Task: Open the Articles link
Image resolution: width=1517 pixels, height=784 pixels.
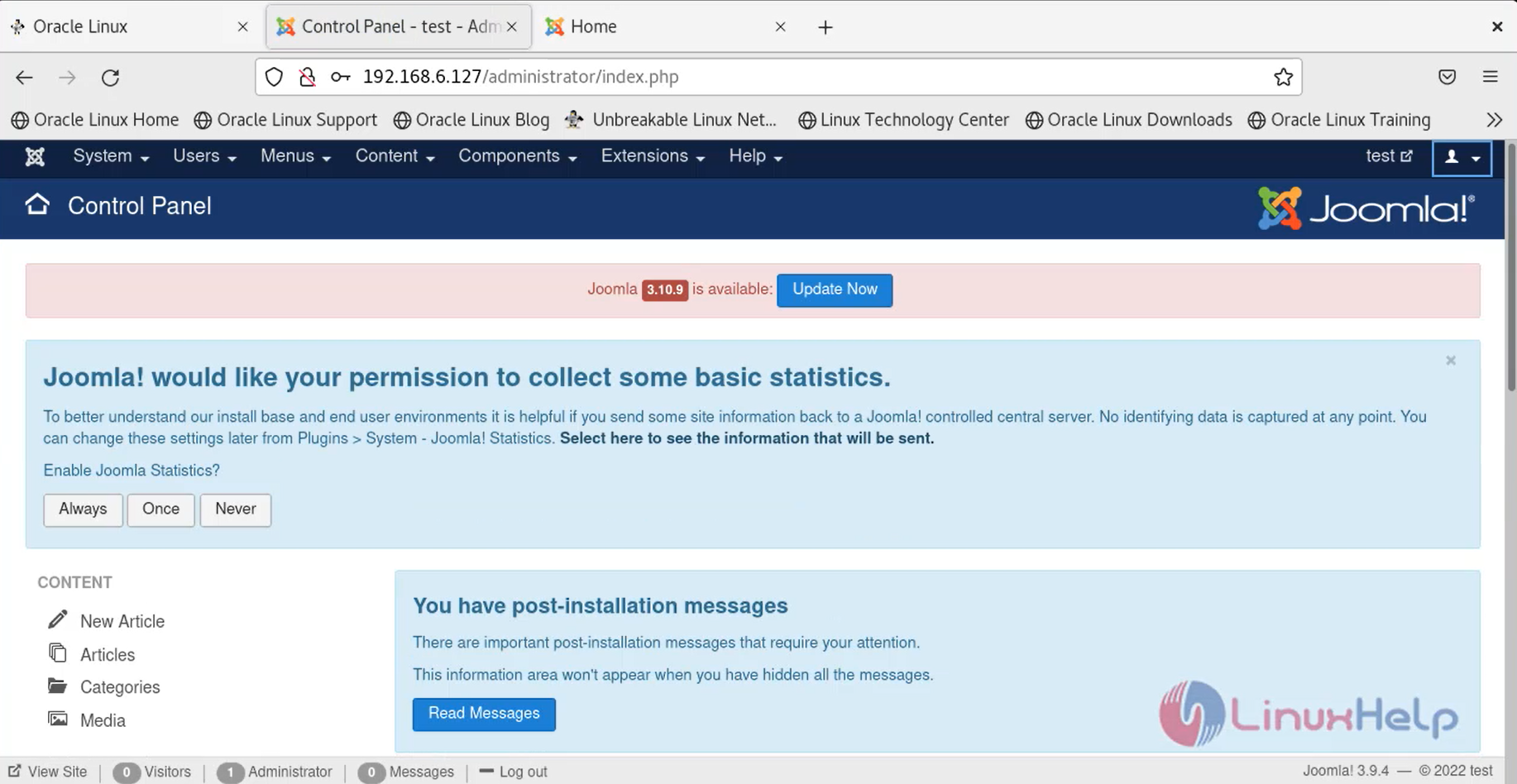Action: [108, 655]
